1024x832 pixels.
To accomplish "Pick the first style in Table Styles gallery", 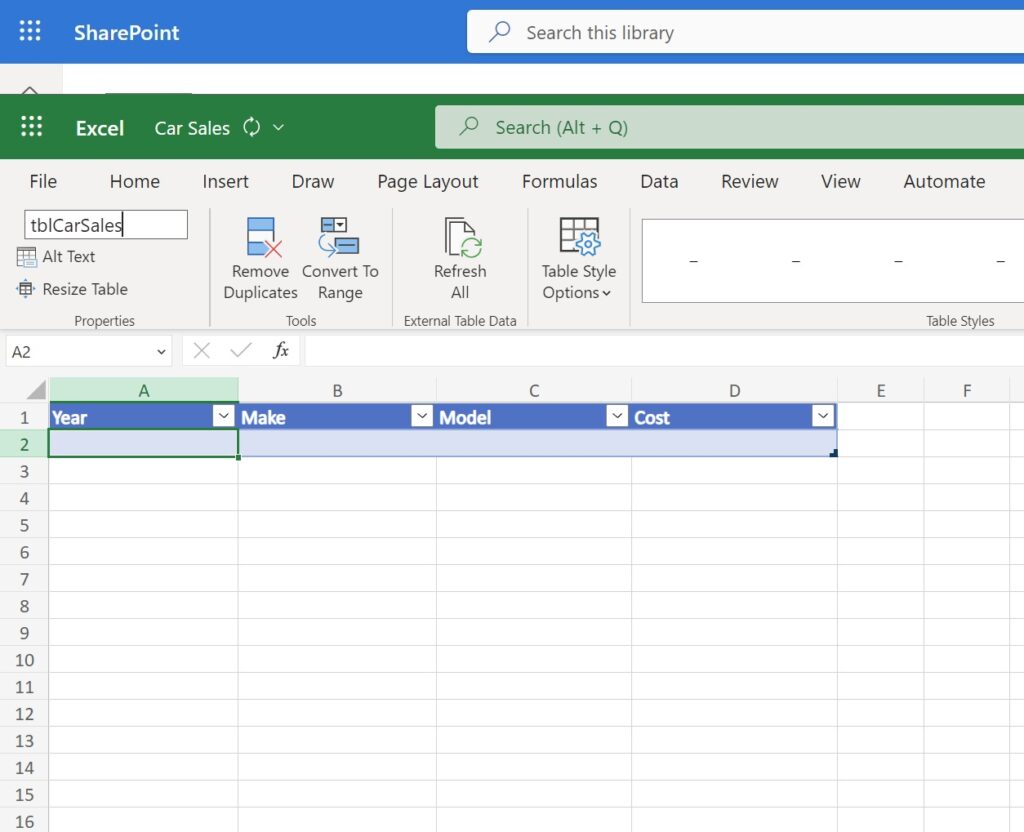I will tap(693, 260).
